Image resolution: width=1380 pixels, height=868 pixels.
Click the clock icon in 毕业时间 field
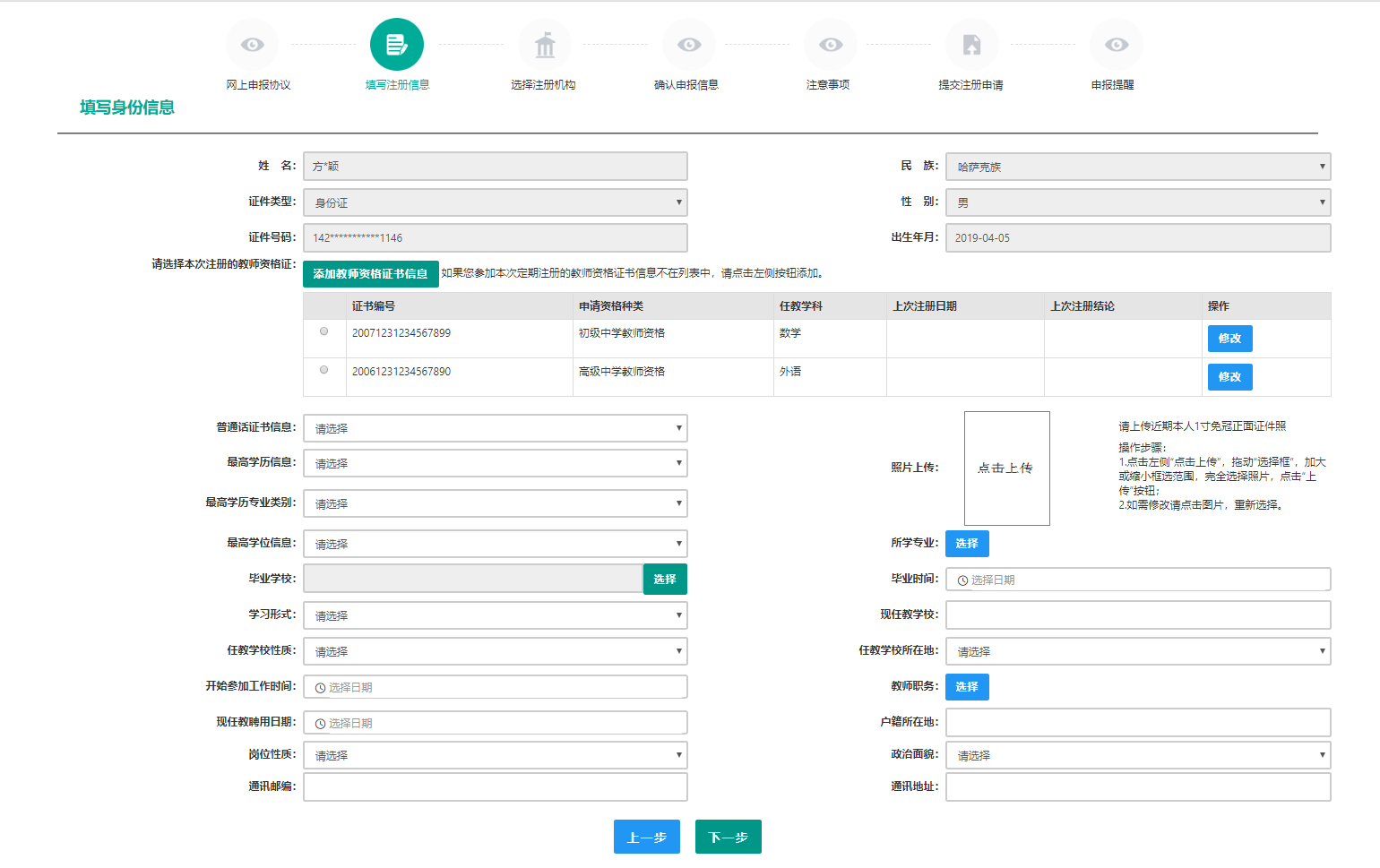pyautogui.click(x=962, y=580)
